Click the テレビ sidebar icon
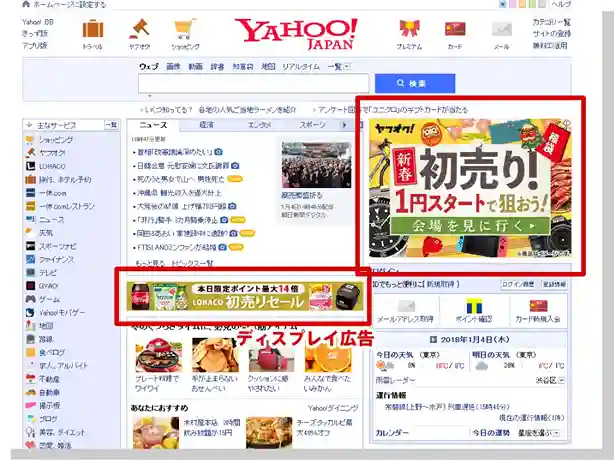The height and width of the screenshot is (460, 614). click(x=30, y=272)
